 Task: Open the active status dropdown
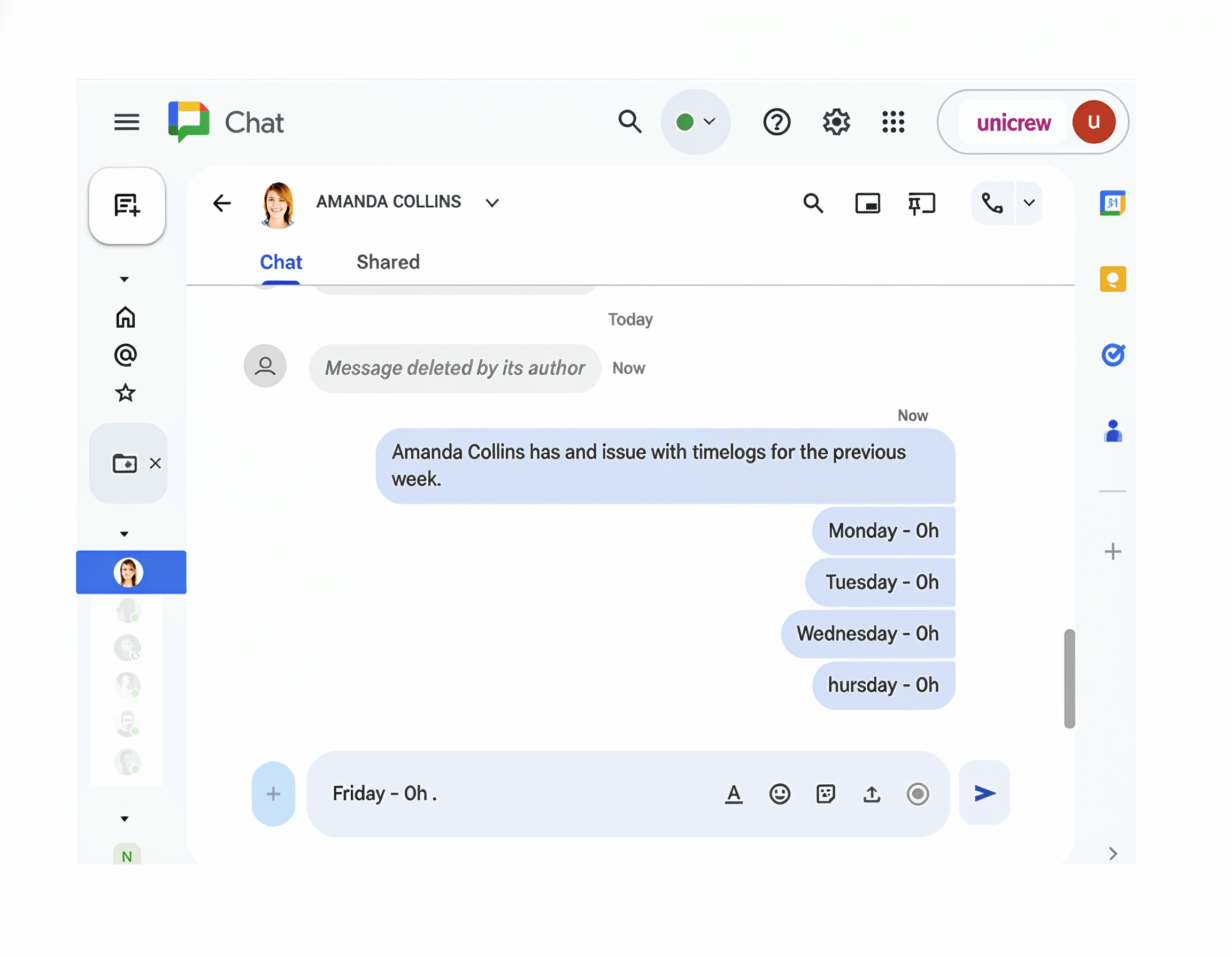pos(696,122)
